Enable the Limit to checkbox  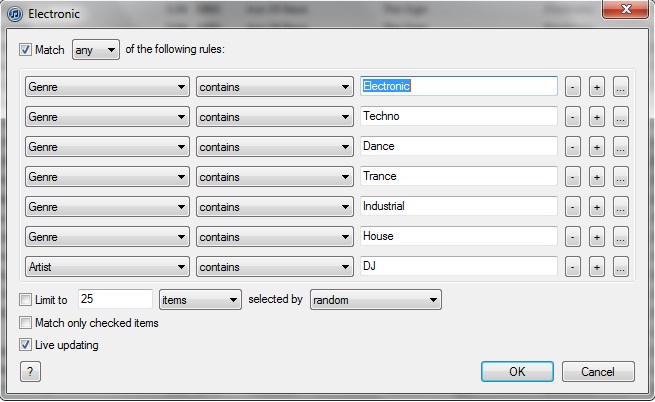[x=25, y=299]
